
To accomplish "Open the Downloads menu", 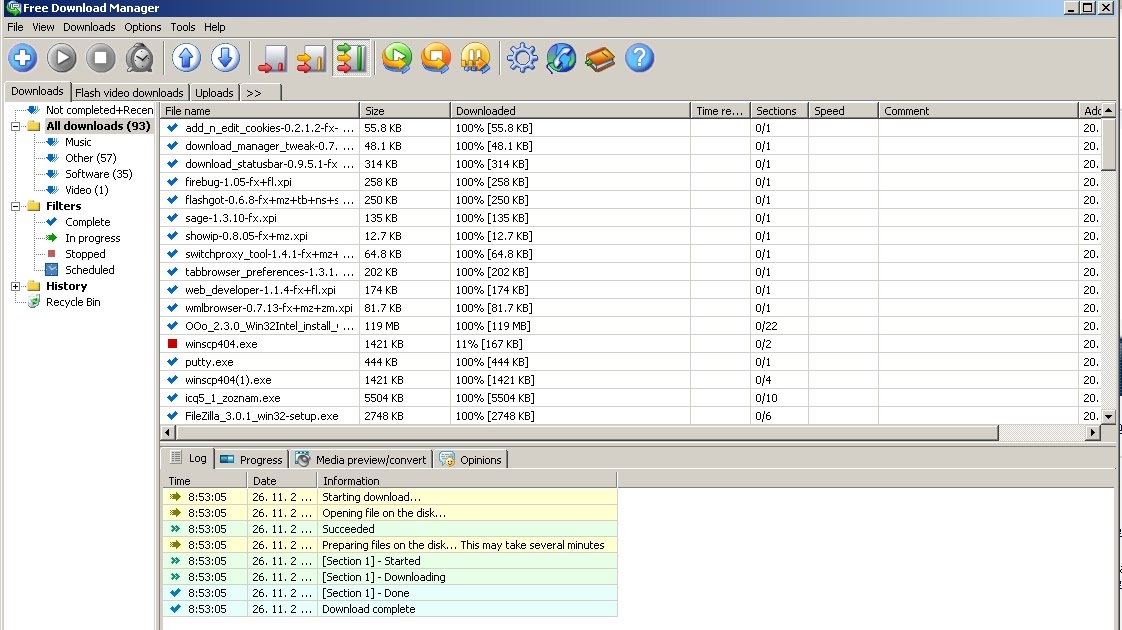I will [89, 27].
